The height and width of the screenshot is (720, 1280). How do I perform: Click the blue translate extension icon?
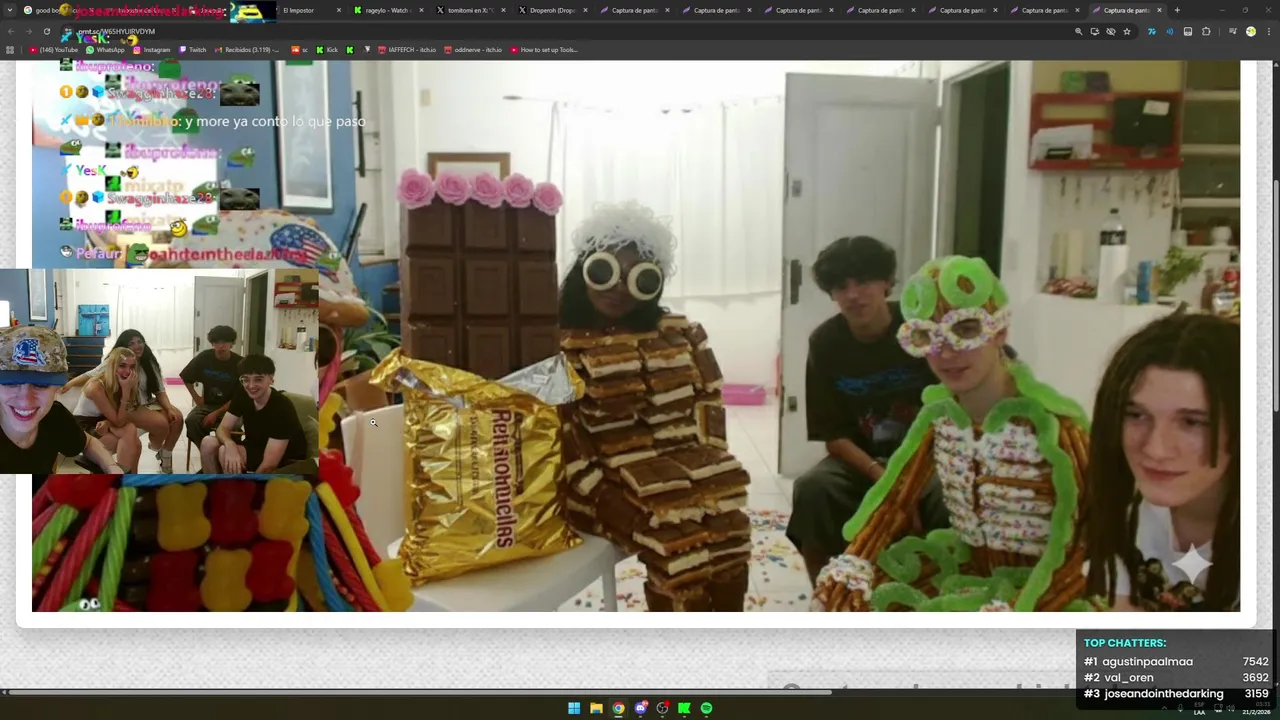pos(1152,31)
